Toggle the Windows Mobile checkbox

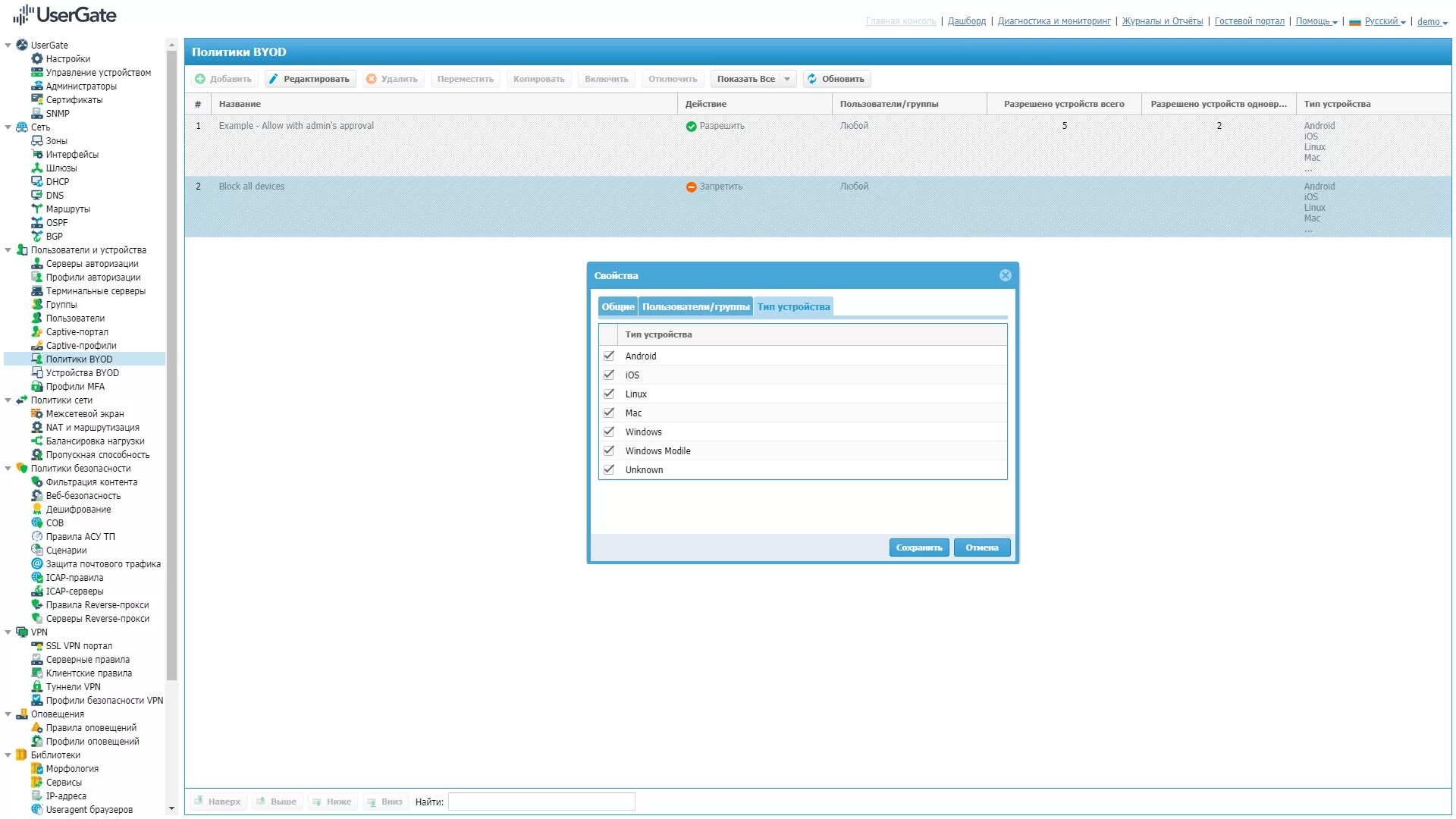608,450
